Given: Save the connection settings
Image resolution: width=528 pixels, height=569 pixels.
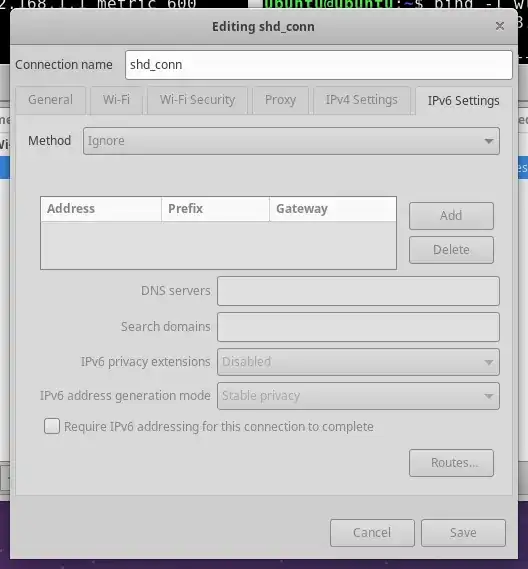Looking at the screenshot, I should point(463,533).
